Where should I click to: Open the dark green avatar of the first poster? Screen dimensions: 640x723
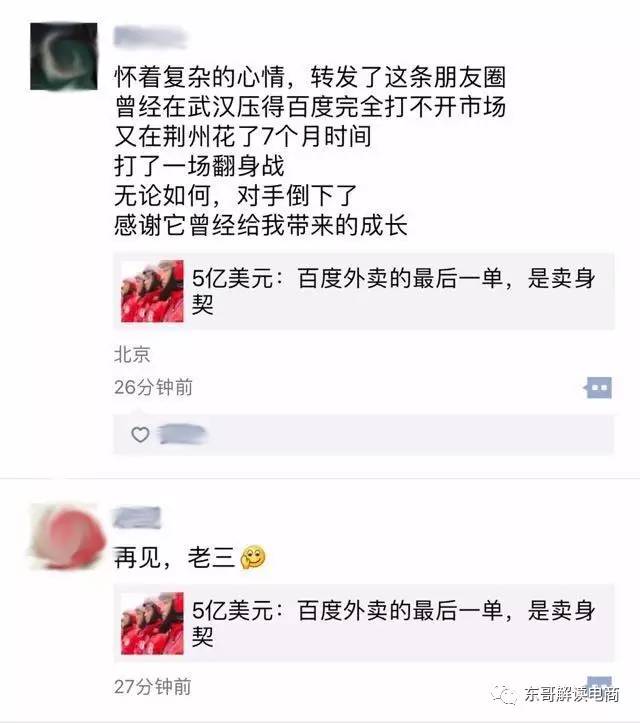tap(64, 56)
